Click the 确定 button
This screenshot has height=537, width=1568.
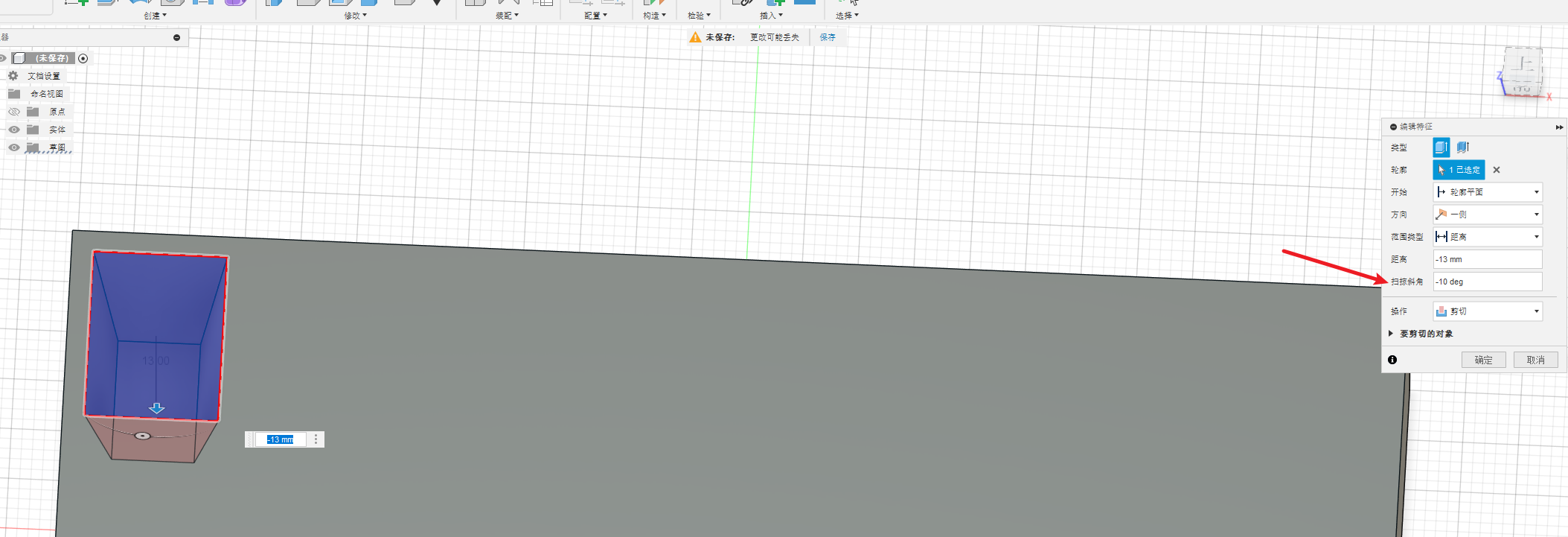[x=1483, y=360]
